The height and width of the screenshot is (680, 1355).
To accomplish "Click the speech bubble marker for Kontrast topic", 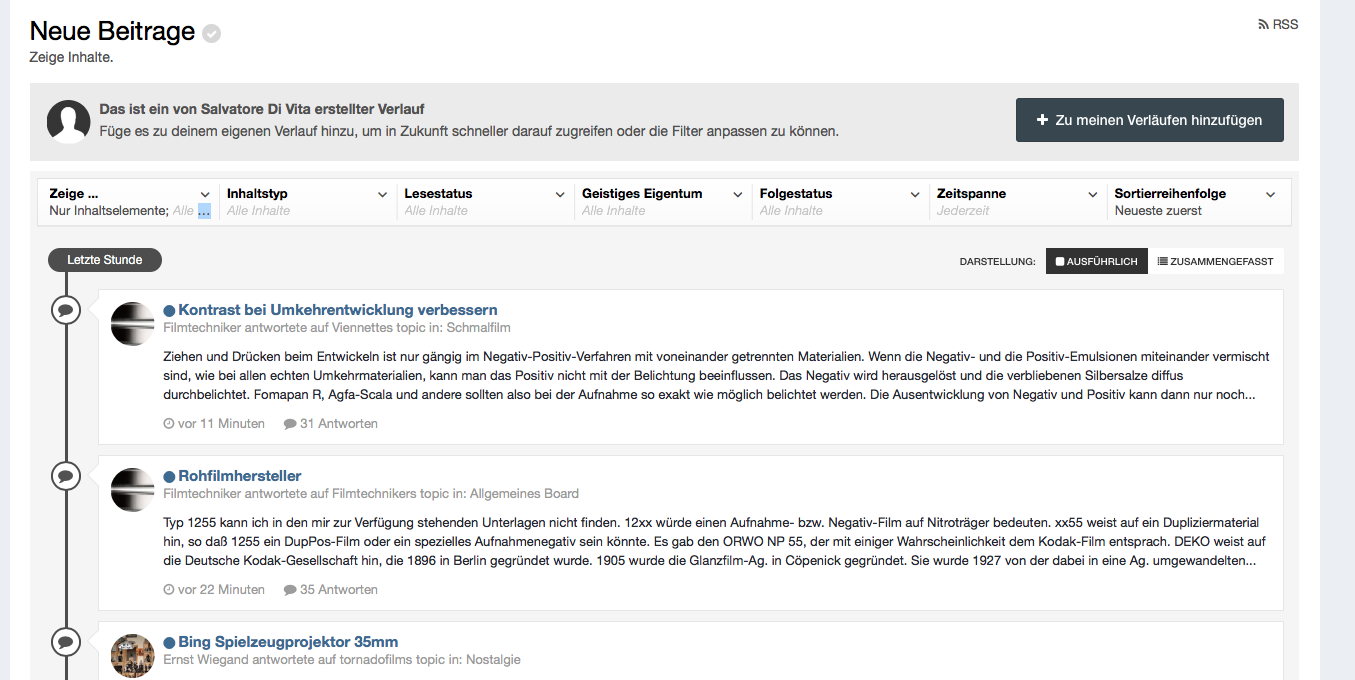I will point(66,310).
